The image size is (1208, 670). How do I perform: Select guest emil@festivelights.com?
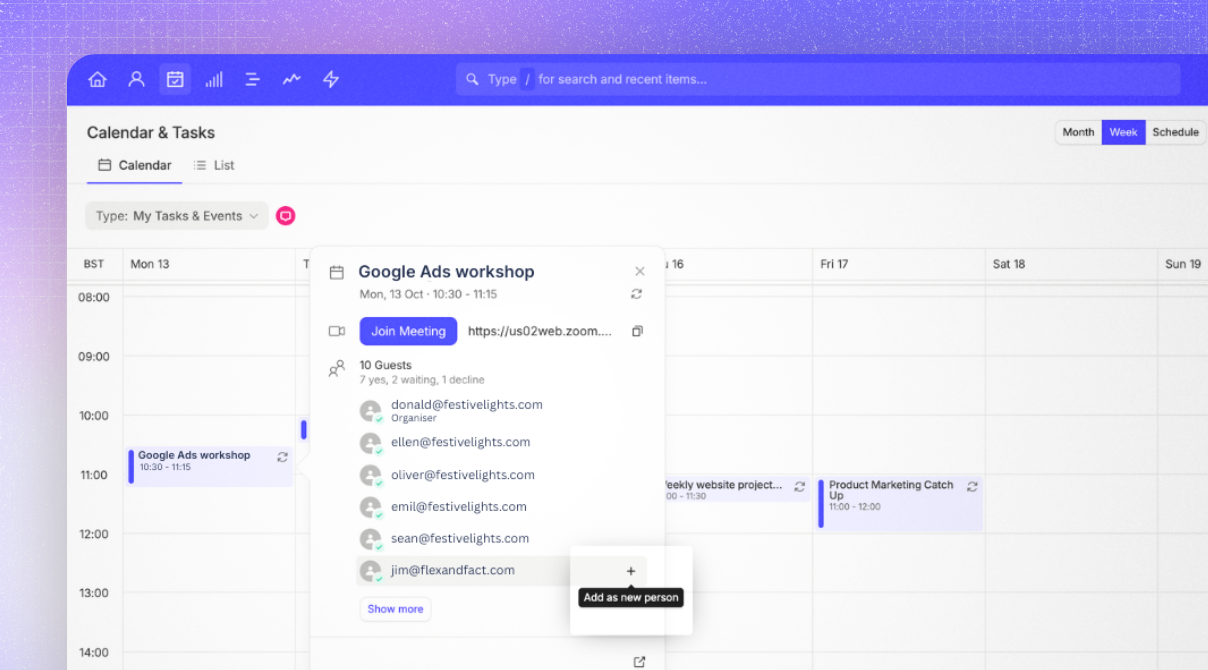[459, 507]
